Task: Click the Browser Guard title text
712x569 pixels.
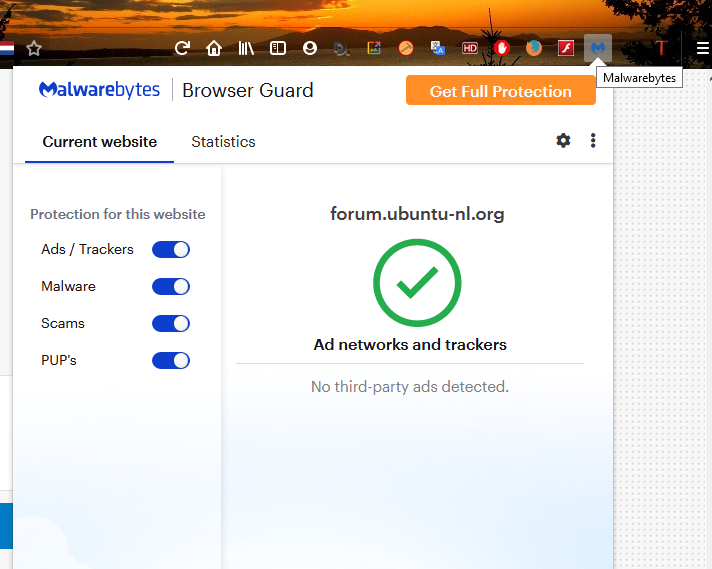Action: click(248, 90)
